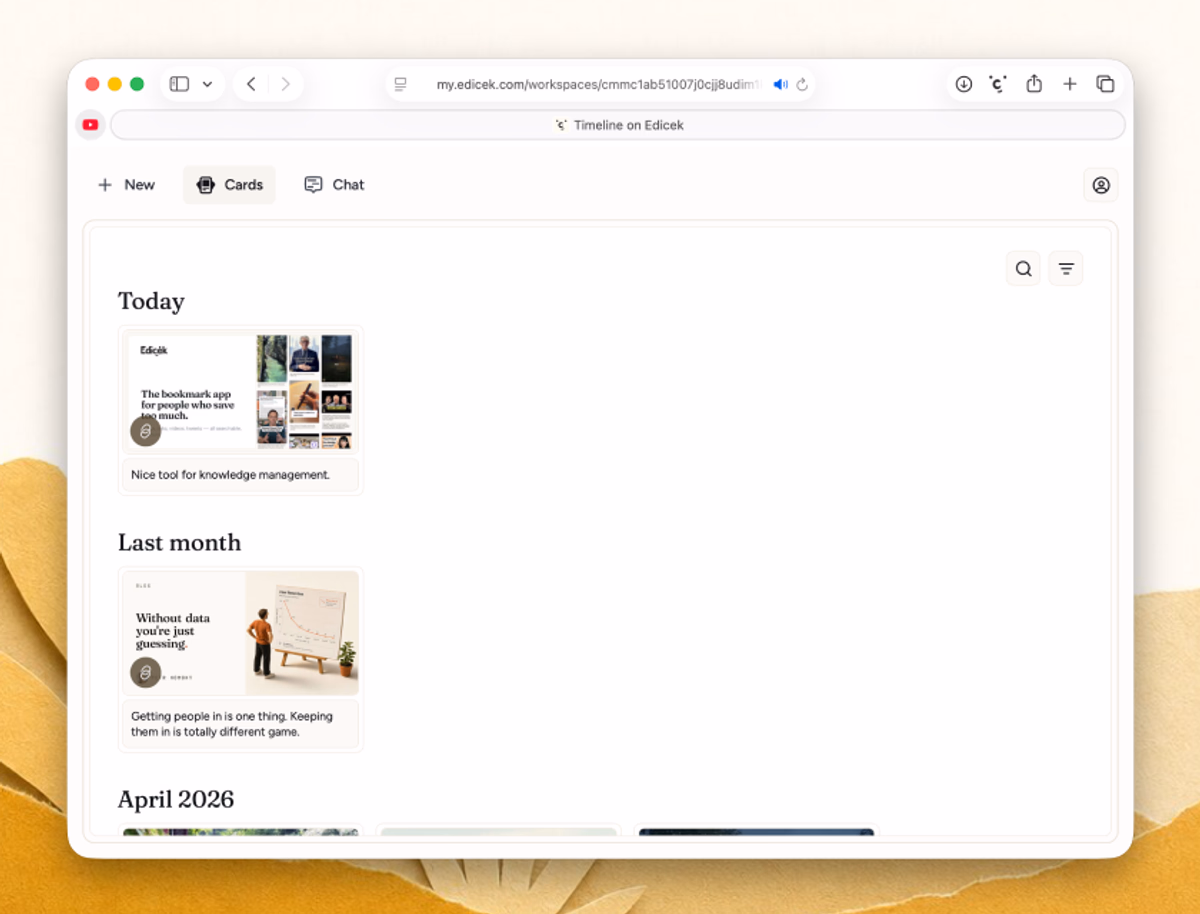Click the Last month section heading
The image size is (1200, 914).
179,542
